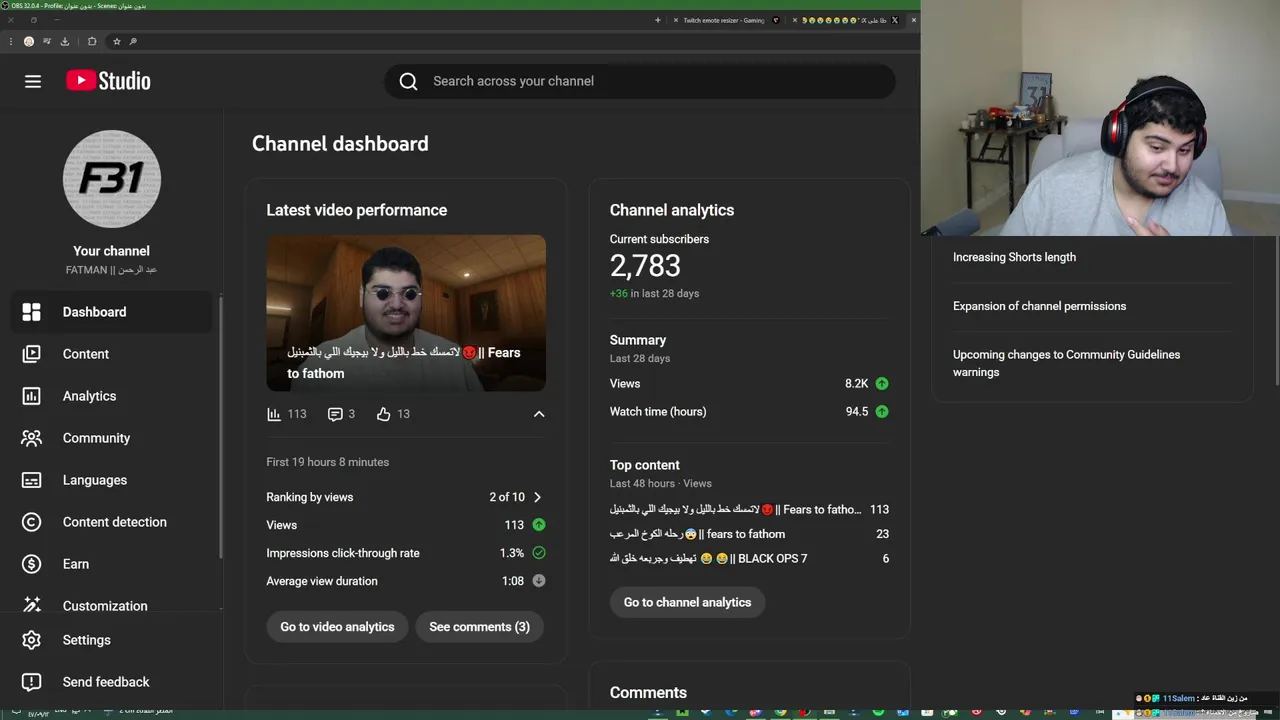
Task: Click the video views bar-chart icon
Action: 274,414
